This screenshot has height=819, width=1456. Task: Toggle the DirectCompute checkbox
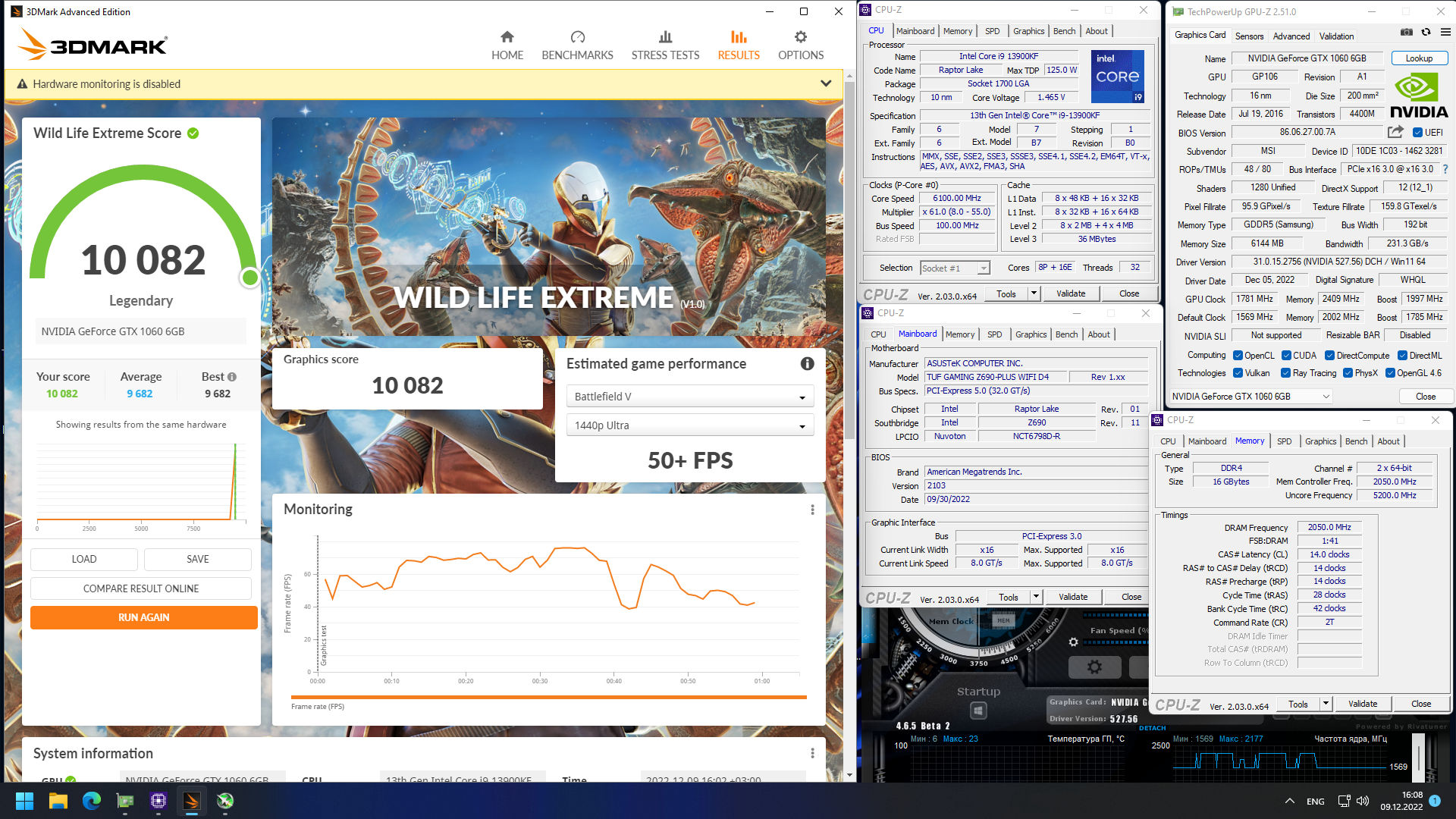(1329, 356)
